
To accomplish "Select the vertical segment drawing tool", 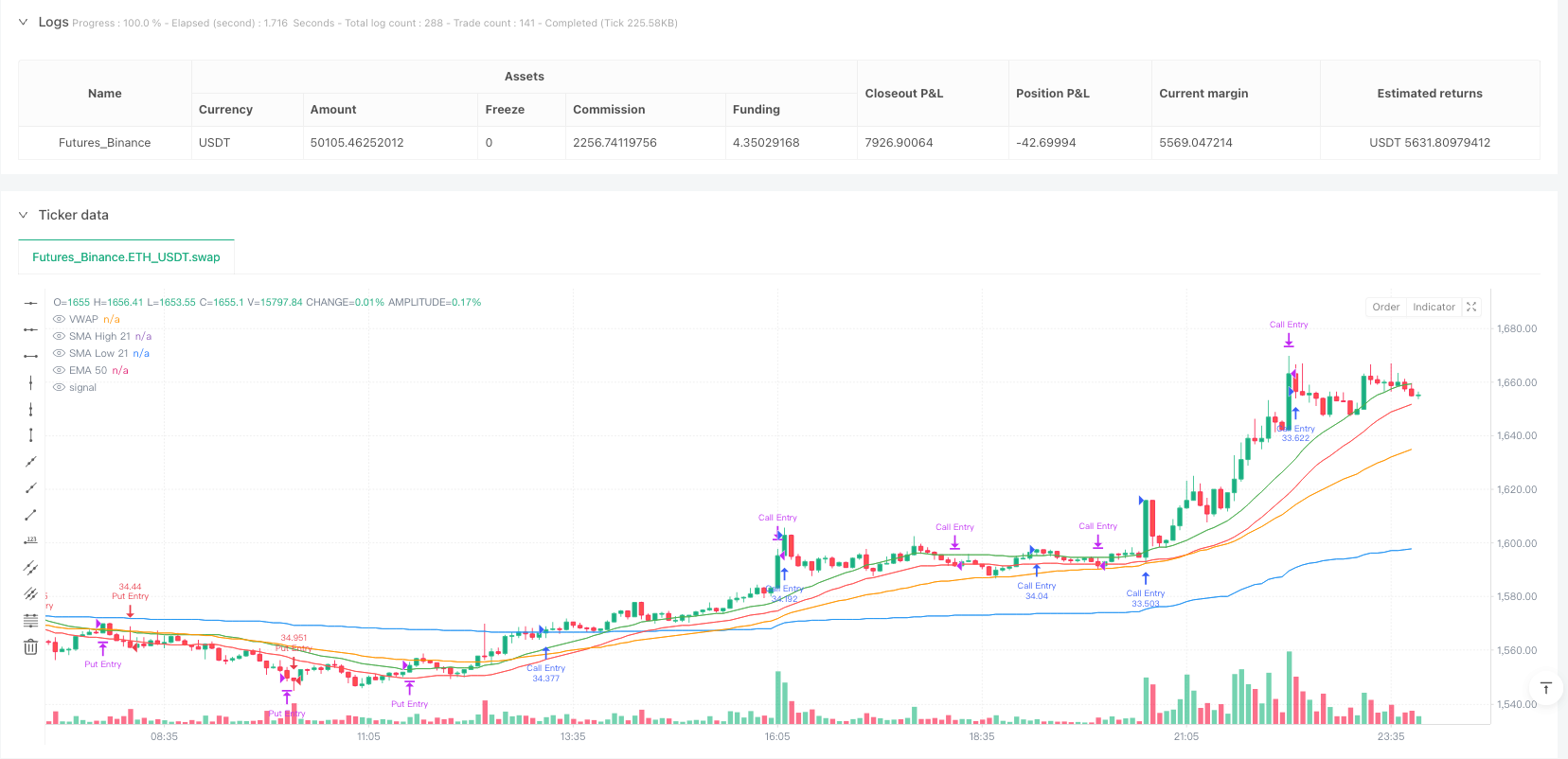I will pos(30,435).
